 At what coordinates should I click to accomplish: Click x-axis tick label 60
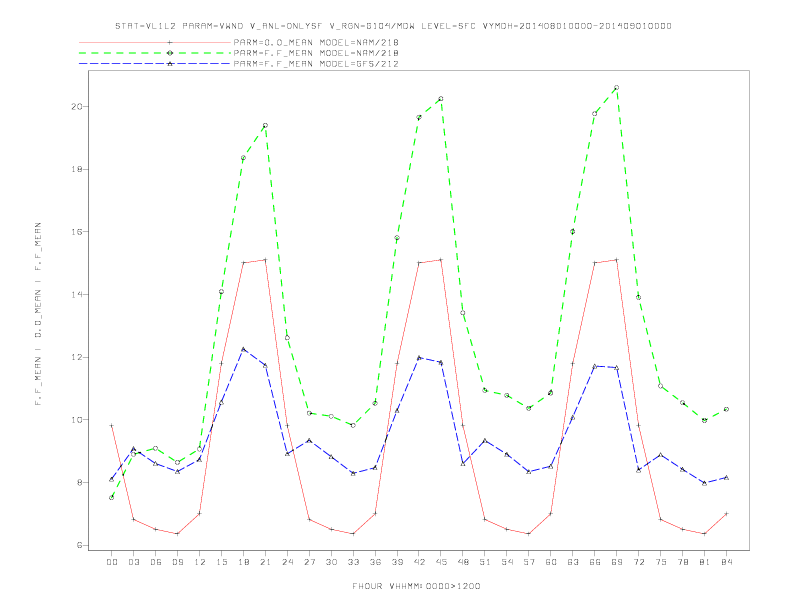[551, 562]
